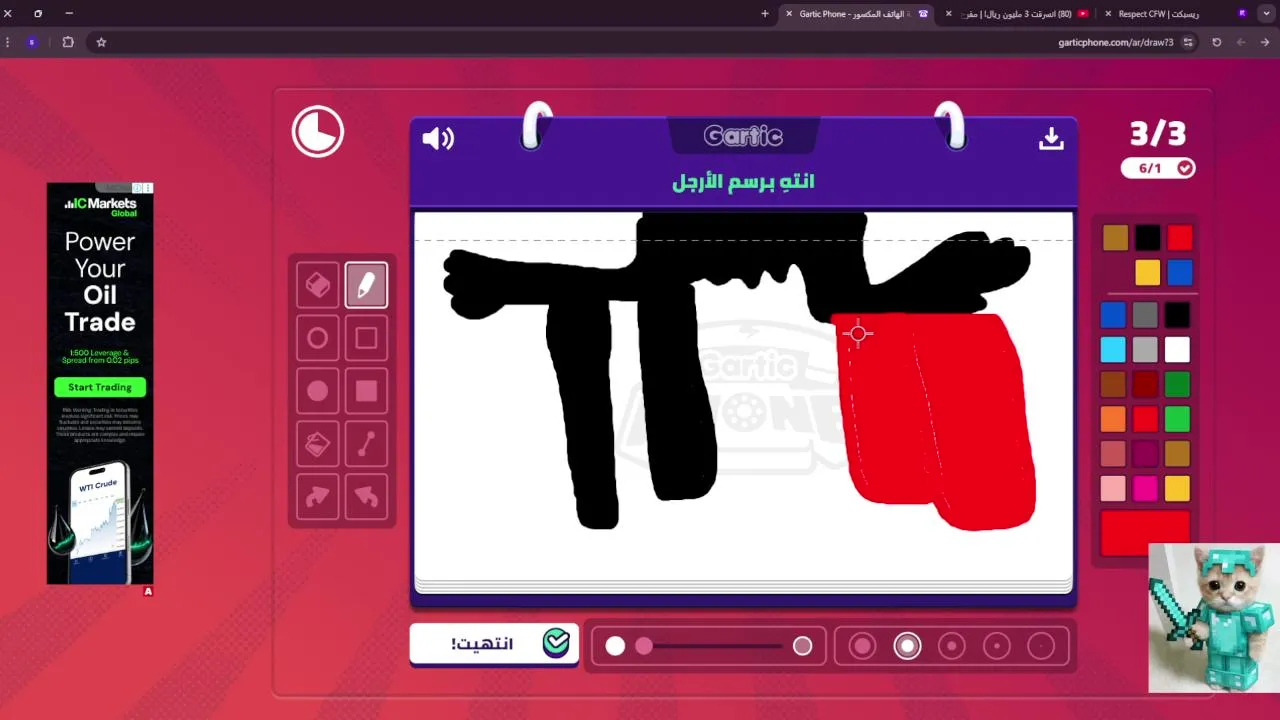This screenshot has height=720, width=1280.
Task: Bookmark this page with the star icon
Action: 101,42
